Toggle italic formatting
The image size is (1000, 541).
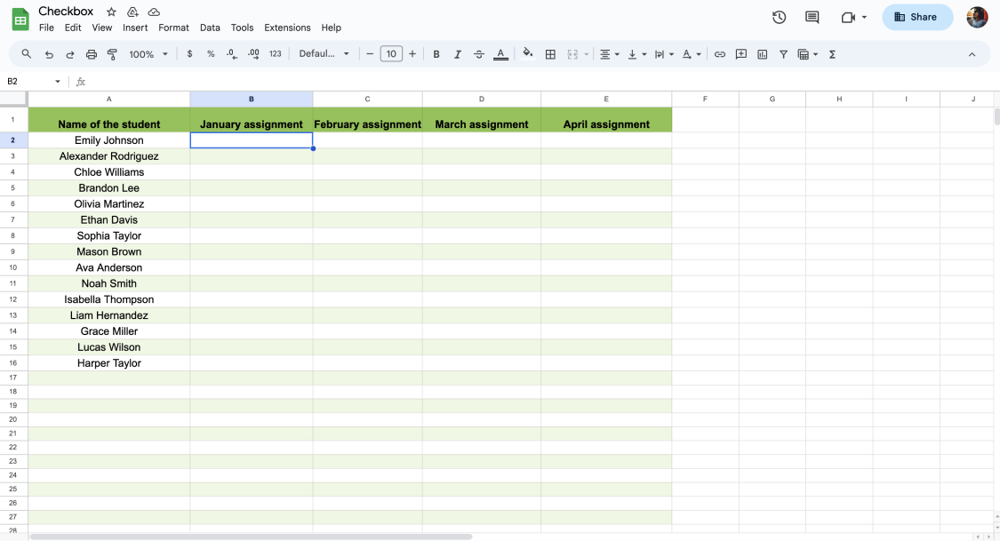click(458, 54)
